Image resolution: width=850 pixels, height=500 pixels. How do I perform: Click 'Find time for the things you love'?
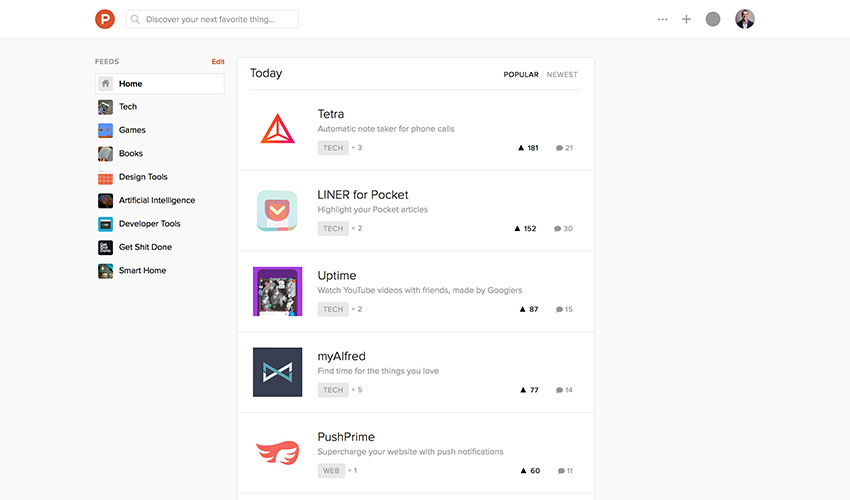click(x=378, y=371)
